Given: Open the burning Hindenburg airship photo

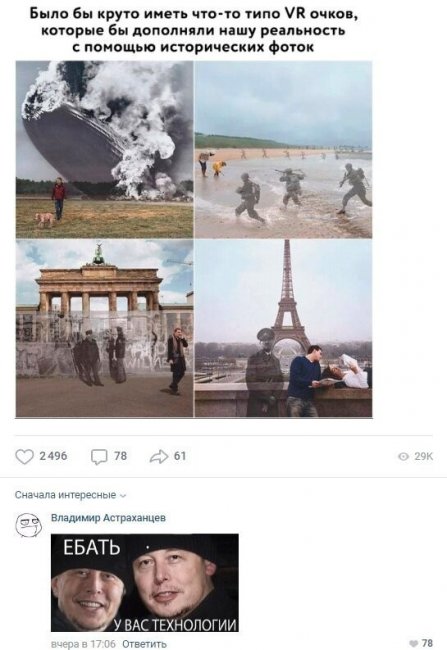Looking at the screenshot, I should tap(104, 149).
